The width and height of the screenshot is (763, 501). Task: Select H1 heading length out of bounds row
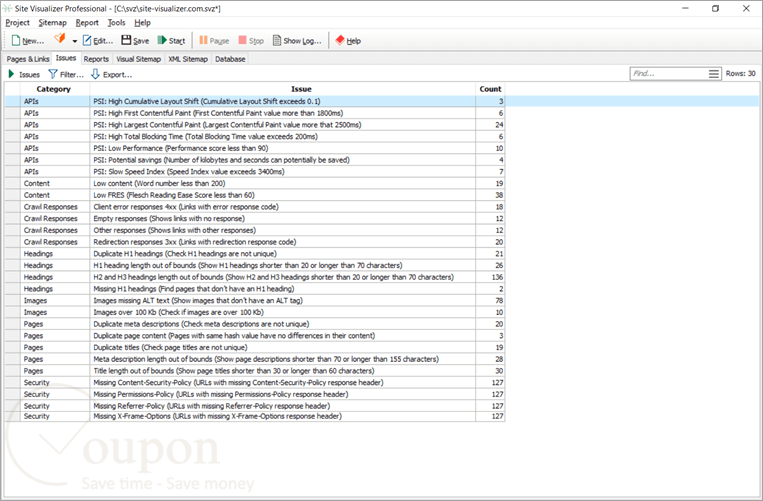click(255, 265)
